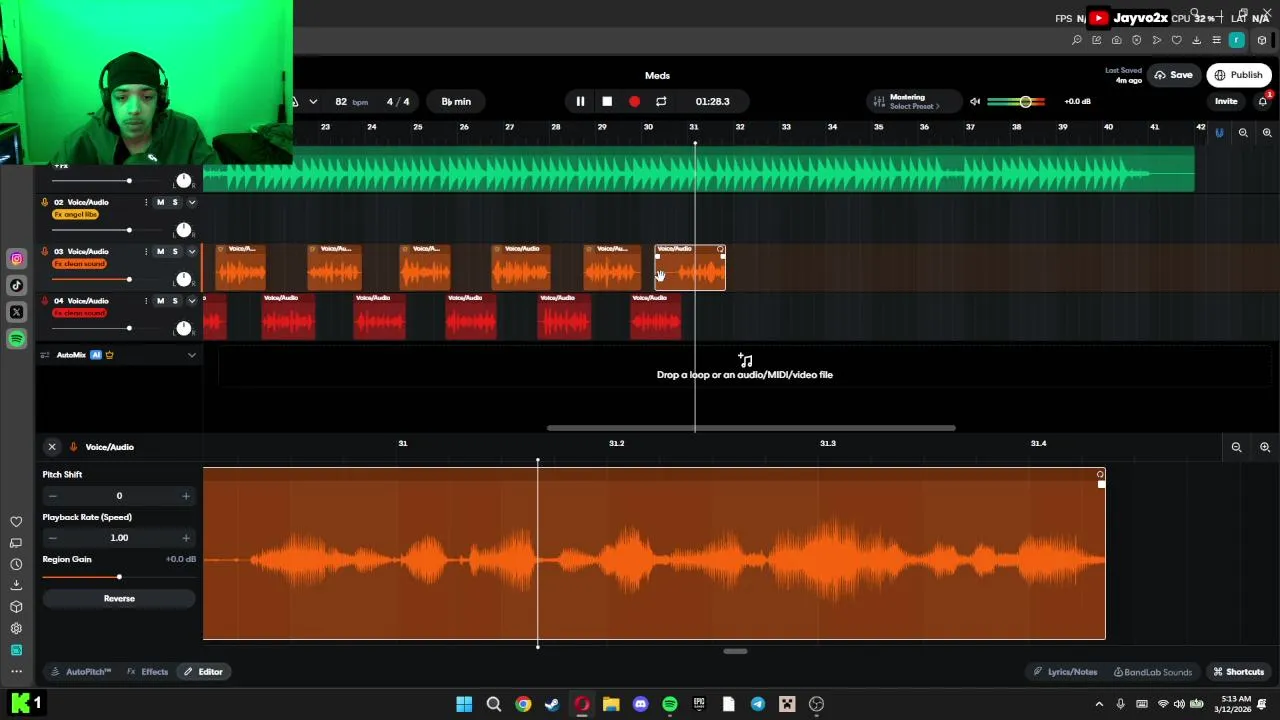
Task: Solo track 03 Voice/Audio
Action: 175,251
